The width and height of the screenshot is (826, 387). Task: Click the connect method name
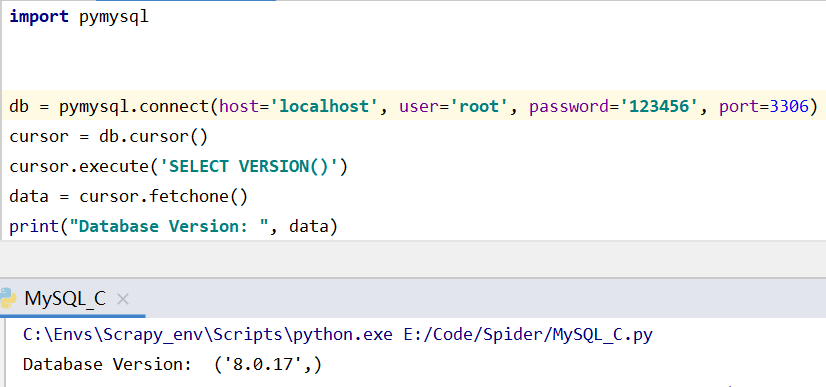pos(175,106)
